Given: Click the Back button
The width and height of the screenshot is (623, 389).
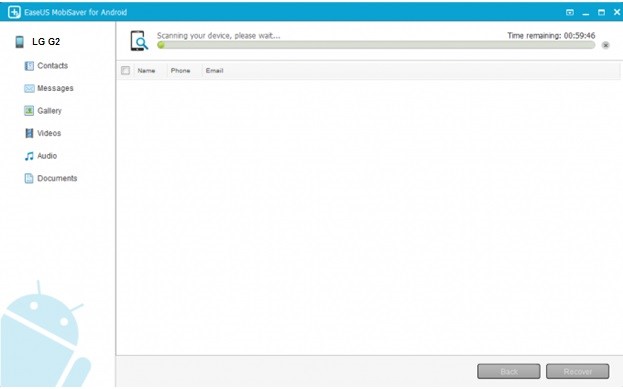Looking at the screenshot, I should [509, 372].
